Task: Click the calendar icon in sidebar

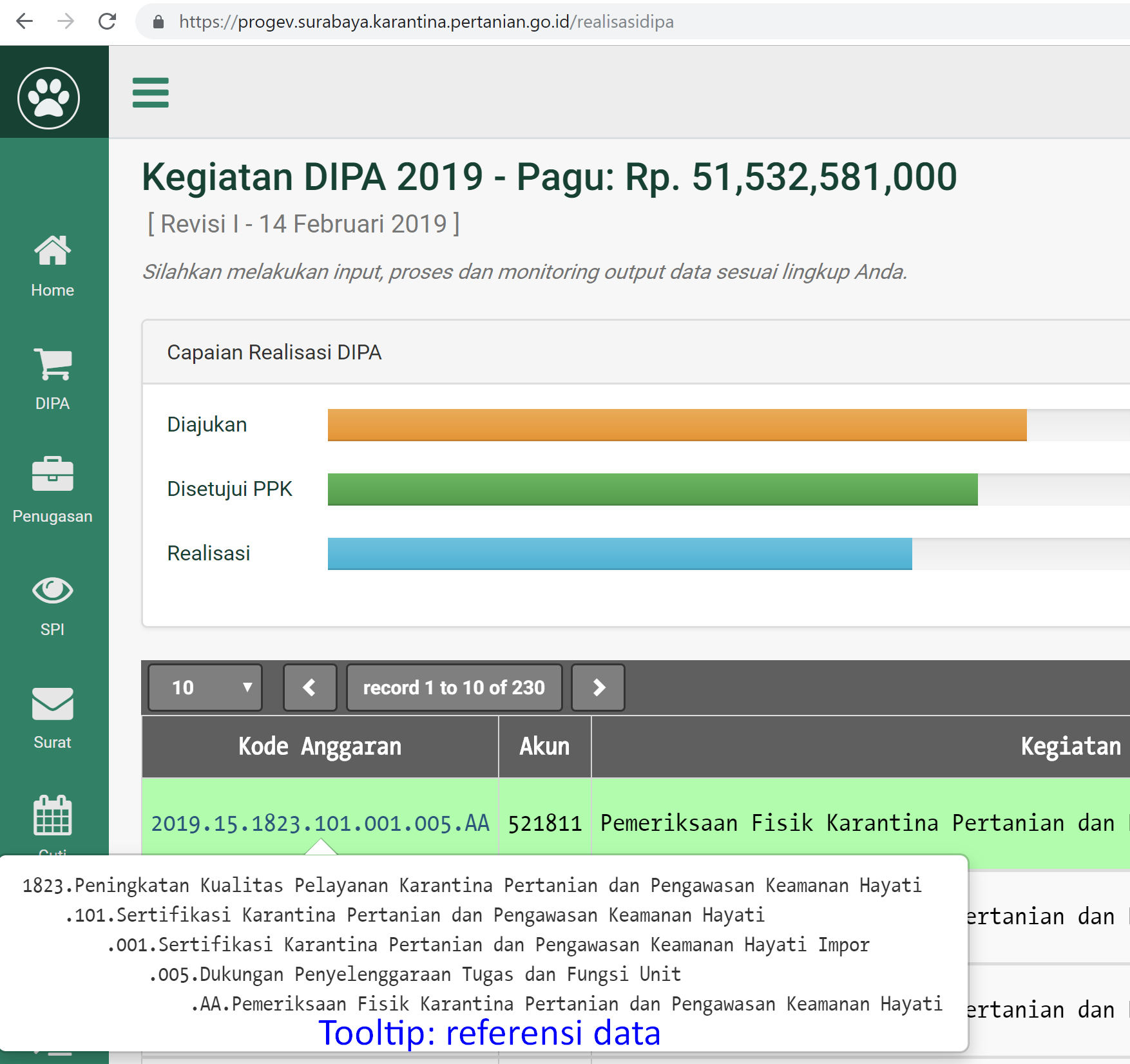Action: (52, 815)
